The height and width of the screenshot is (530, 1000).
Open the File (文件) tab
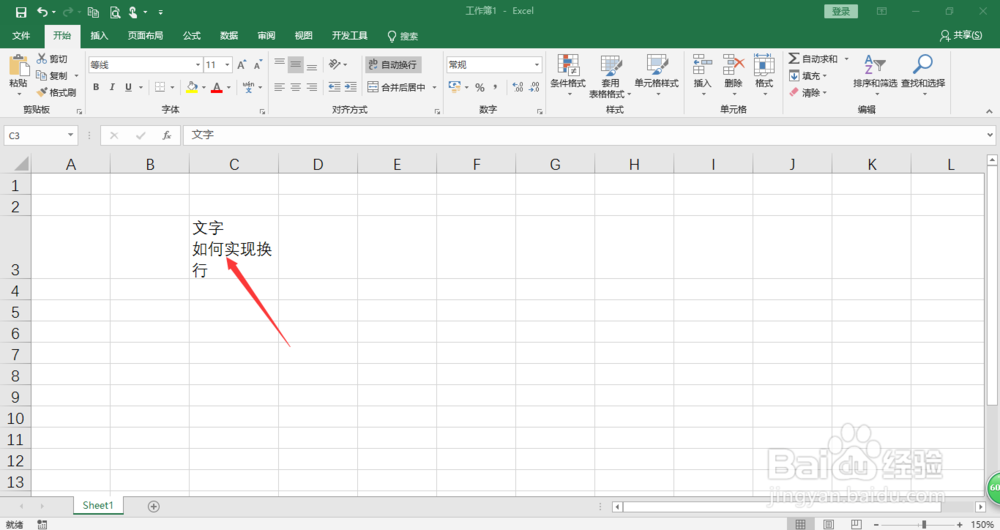tap(21, 36)
